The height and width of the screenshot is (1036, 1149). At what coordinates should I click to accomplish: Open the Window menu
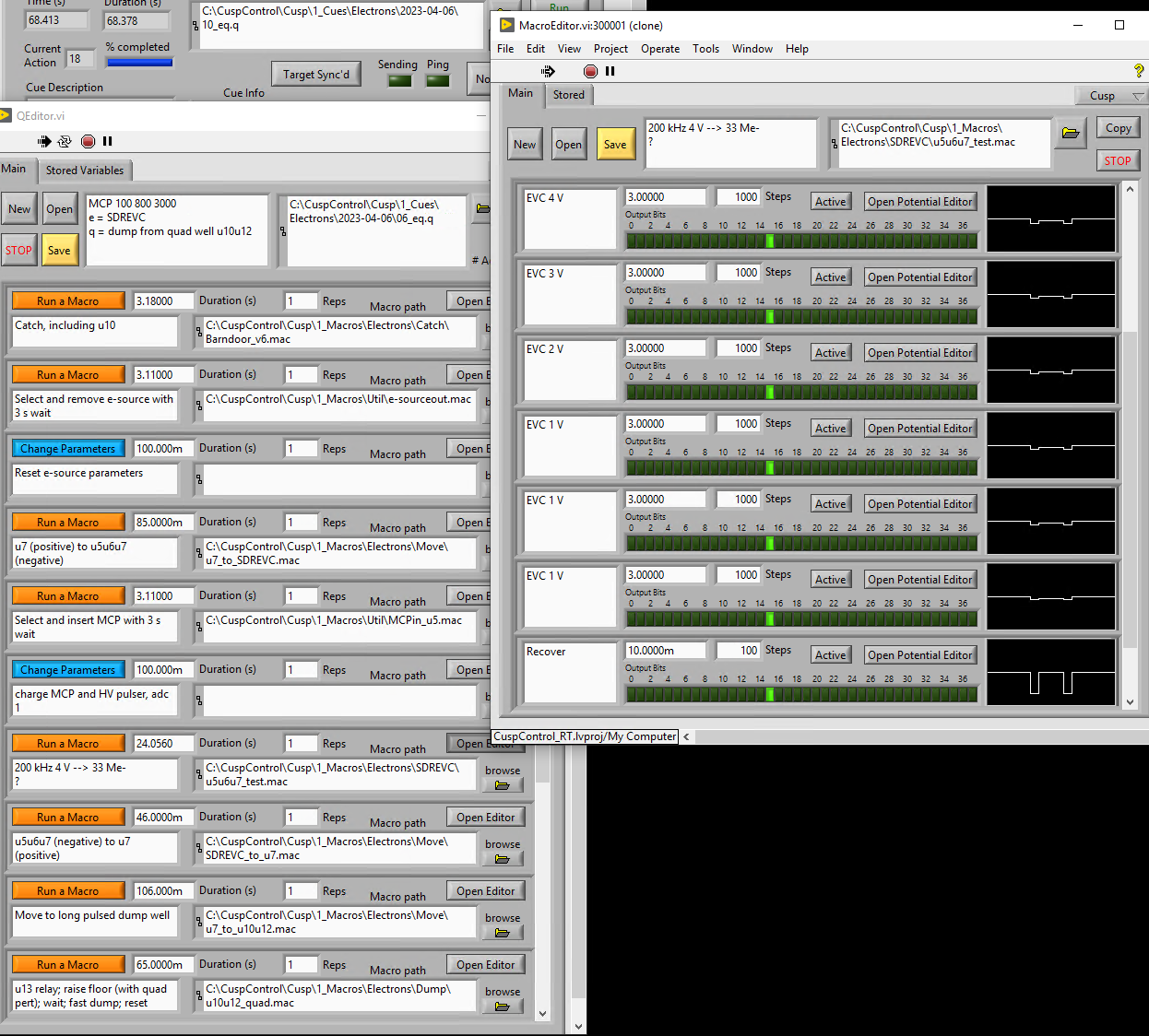[752, 49]
